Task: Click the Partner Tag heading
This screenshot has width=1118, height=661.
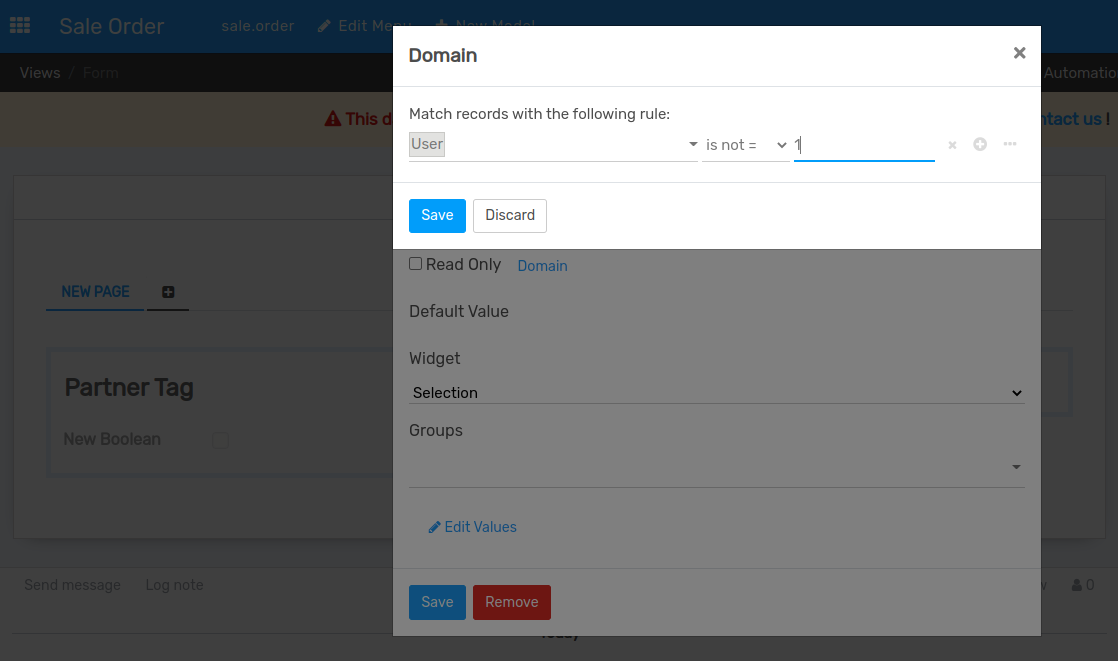Action: [129, 387]
